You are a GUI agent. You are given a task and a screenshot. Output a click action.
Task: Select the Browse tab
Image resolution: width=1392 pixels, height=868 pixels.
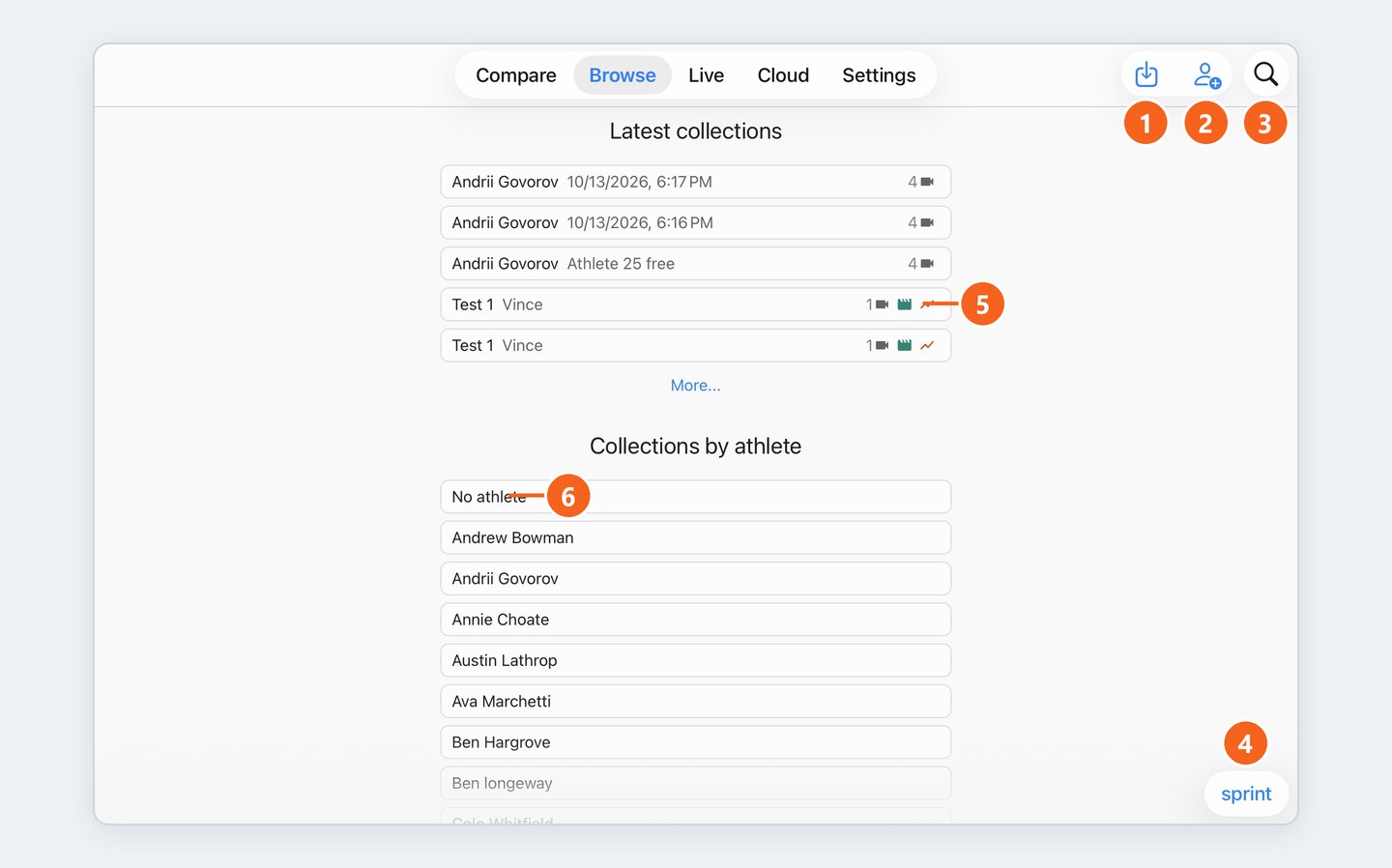[x=623, y=75]
